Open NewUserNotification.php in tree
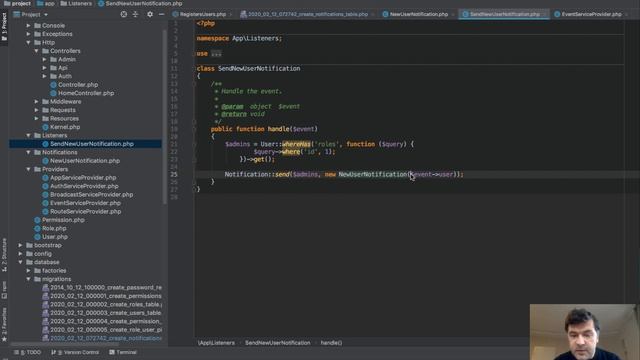This screenshot has height=360, width=640. click(85, 160)
